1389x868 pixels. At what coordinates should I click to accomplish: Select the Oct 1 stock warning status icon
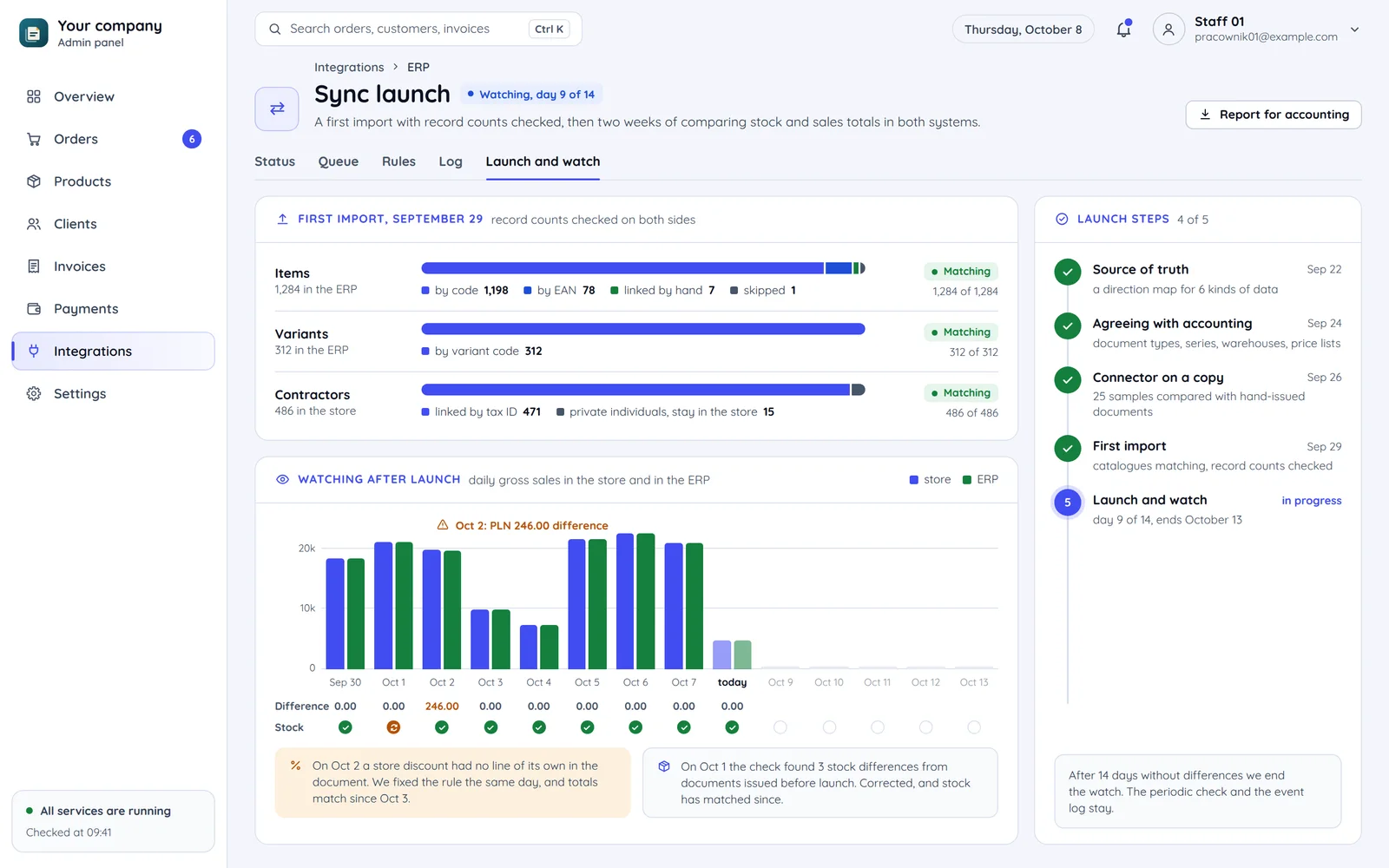pos(393,727)
